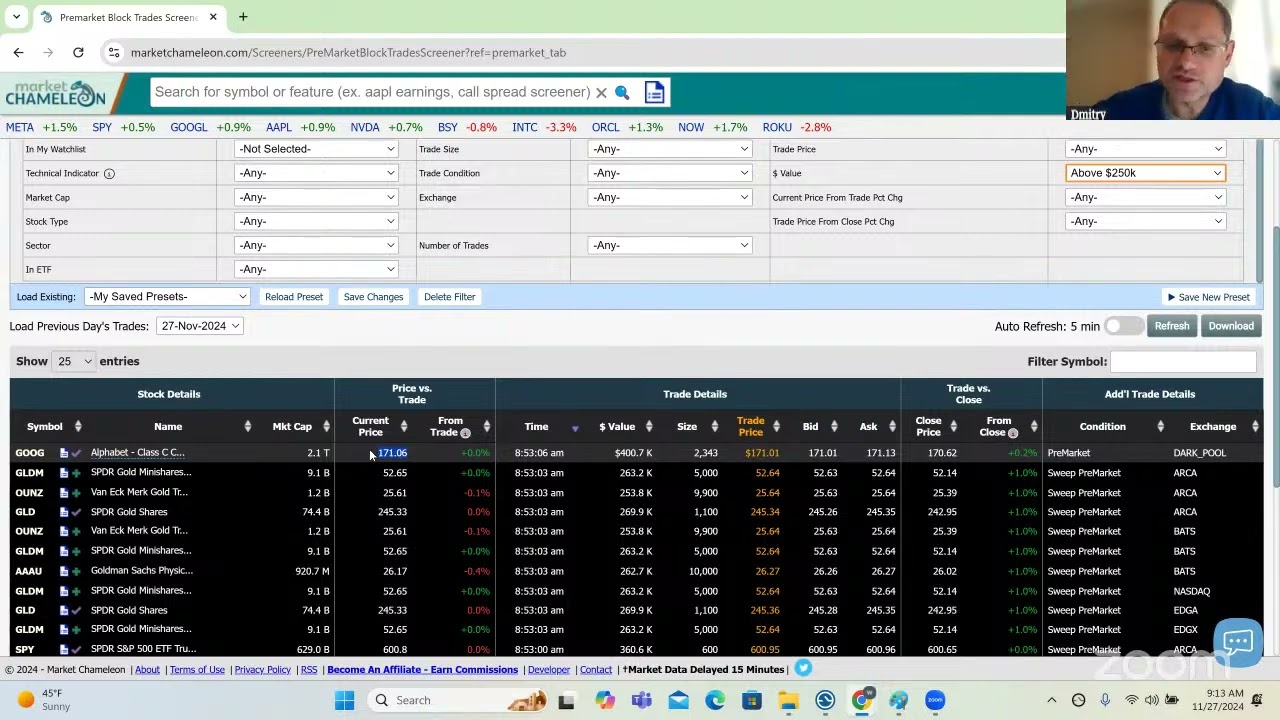Click the Filter Symbol input box
The width and height of the screenshot is (1280, 720).
coord(1183,361)
